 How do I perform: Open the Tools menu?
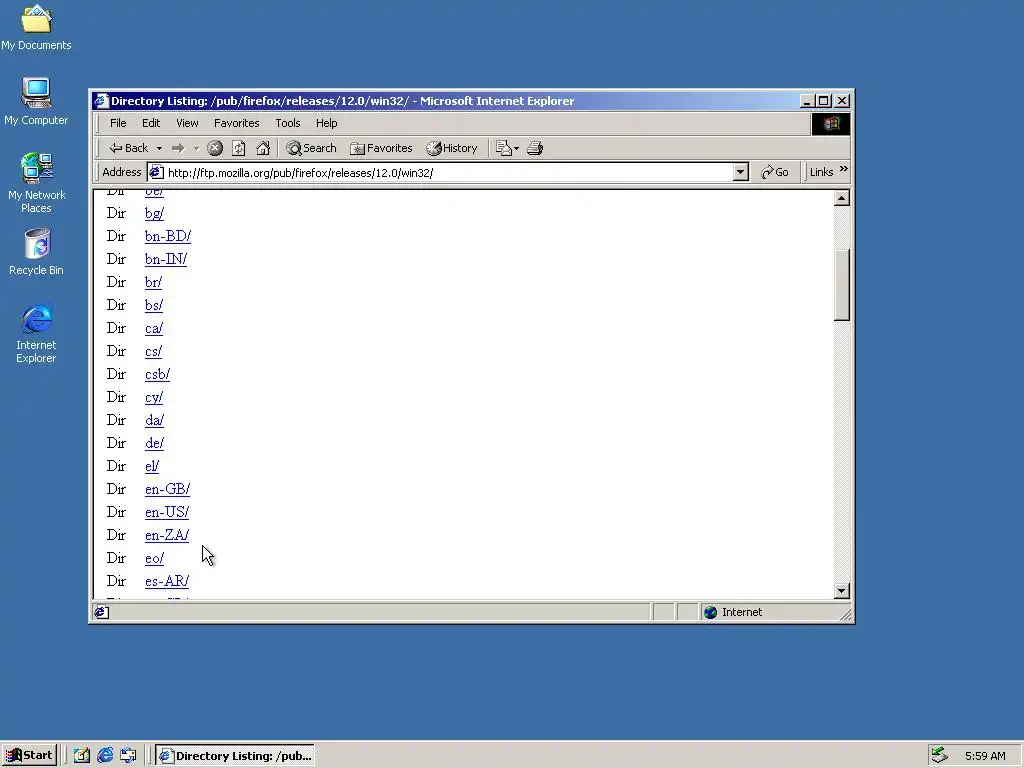click(x=287, y=123)
